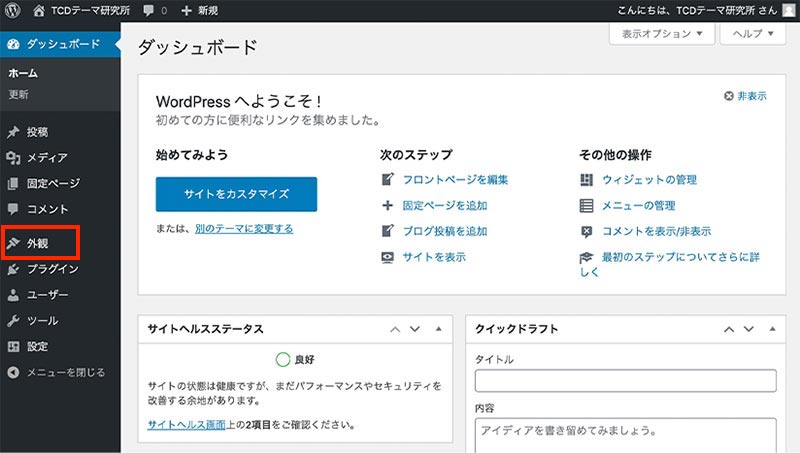Click the graduation cap icon beside 最初のステップ

click(x=587, y=257)
